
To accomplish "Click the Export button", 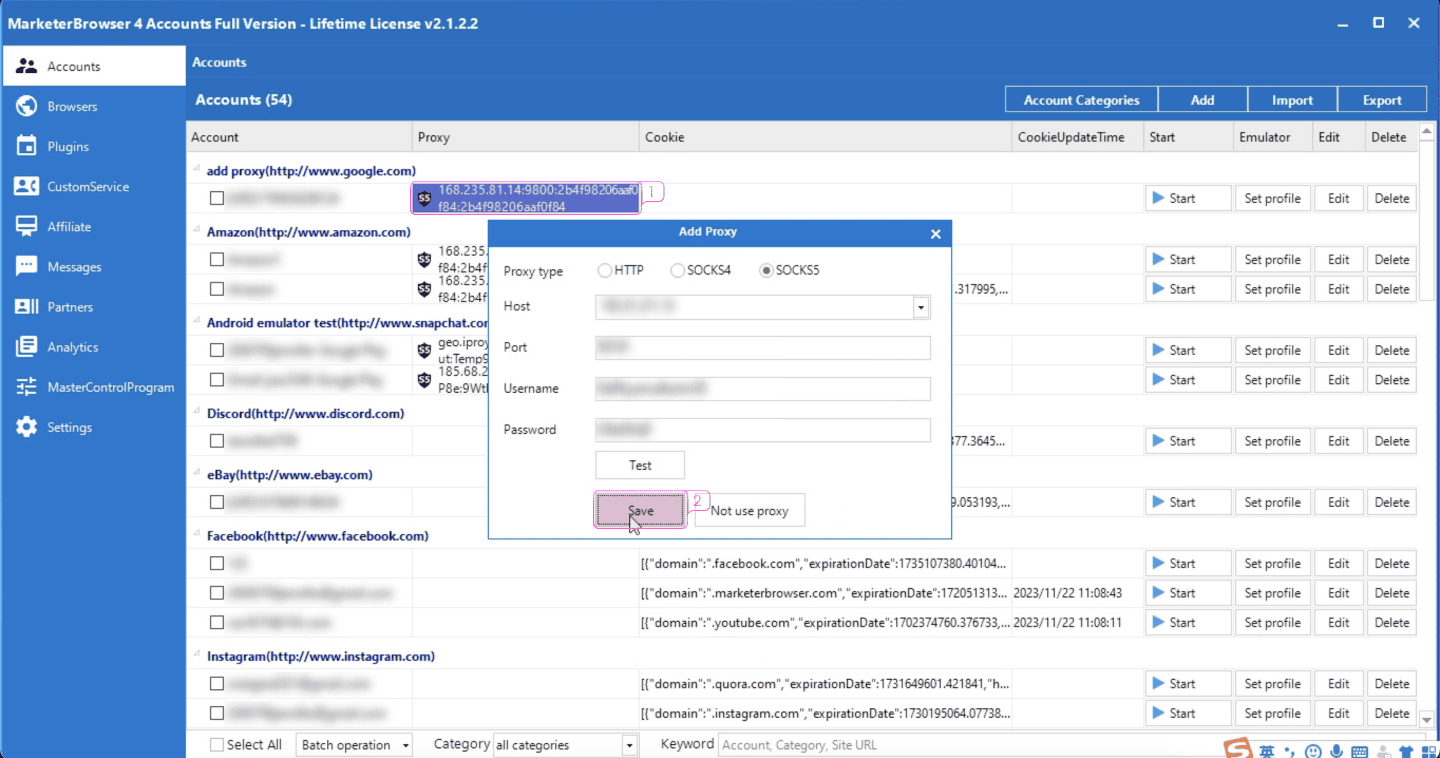I will click(1382, 100).
